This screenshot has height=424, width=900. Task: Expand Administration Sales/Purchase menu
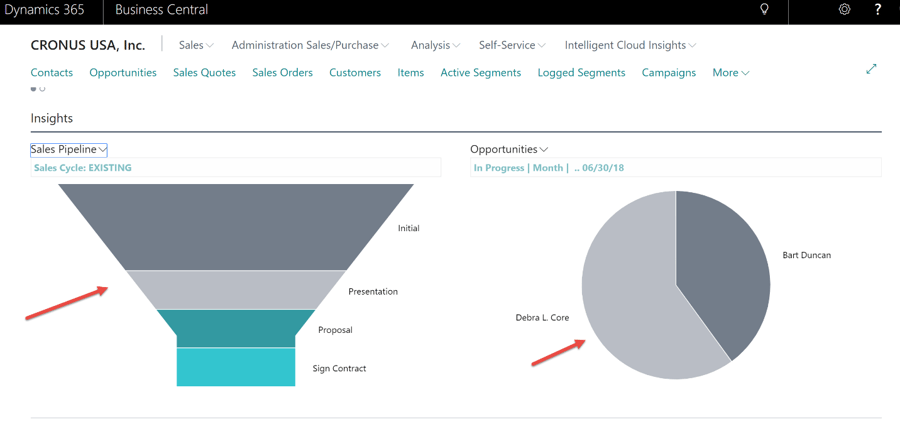311,45
